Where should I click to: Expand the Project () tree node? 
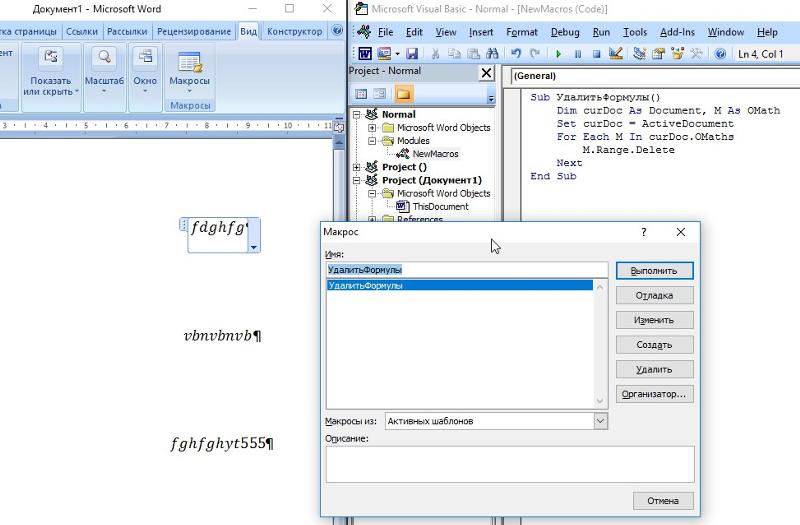coord(357,167)
